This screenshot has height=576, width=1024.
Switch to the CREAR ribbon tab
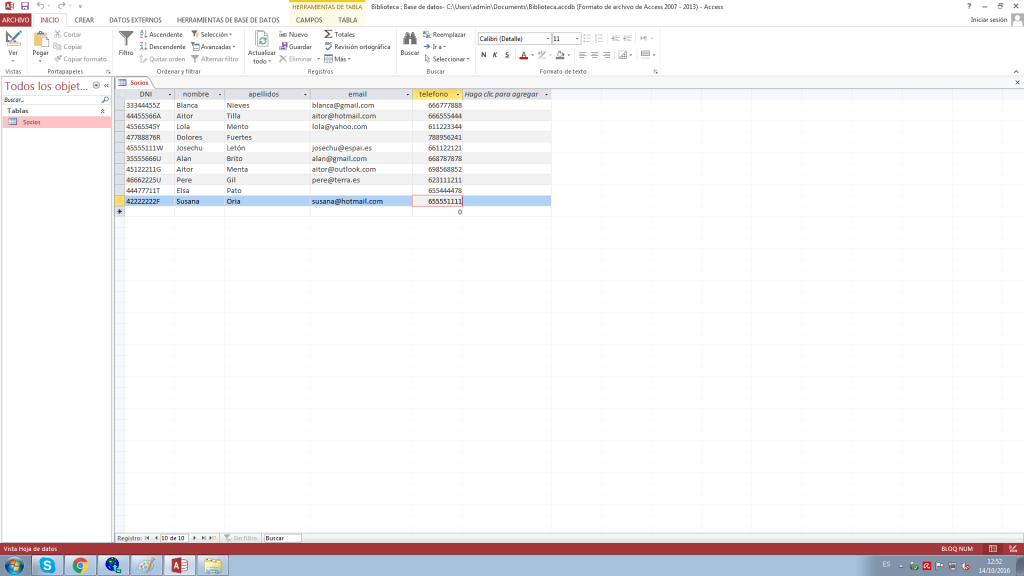tap(85, 20)
